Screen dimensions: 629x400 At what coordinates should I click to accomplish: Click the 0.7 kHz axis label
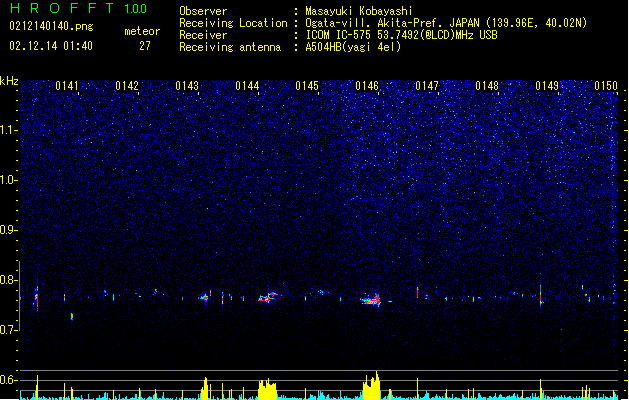pyautogui.click(x=9, y=330)
